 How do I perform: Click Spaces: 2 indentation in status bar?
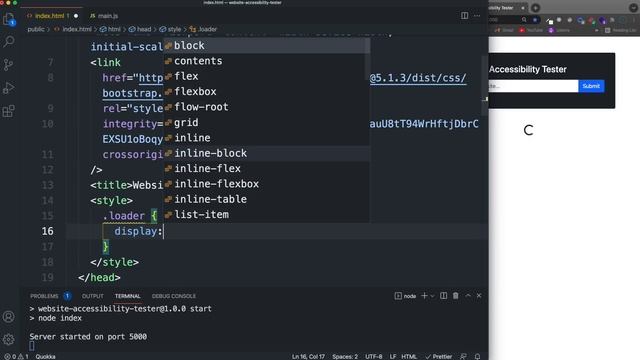(345, 356)
